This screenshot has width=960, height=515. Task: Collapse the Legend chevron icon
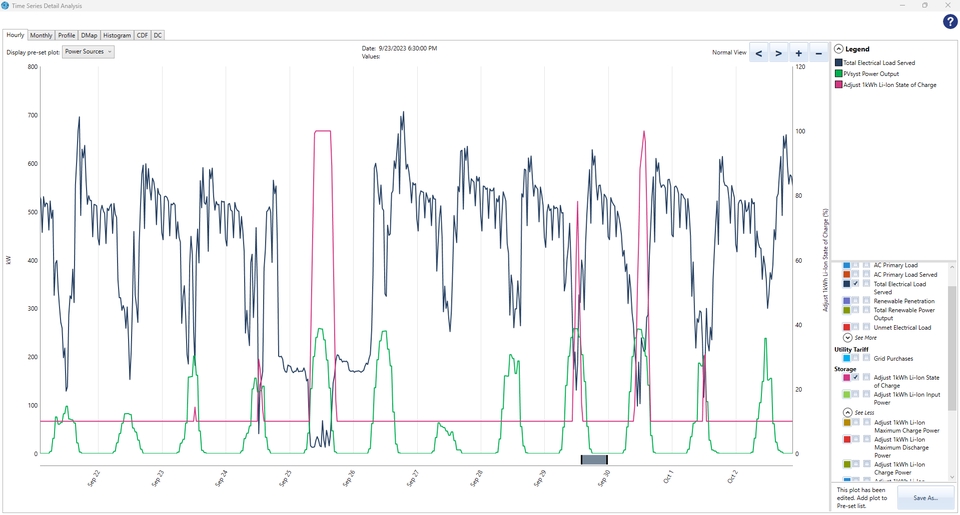click(839, 49)
